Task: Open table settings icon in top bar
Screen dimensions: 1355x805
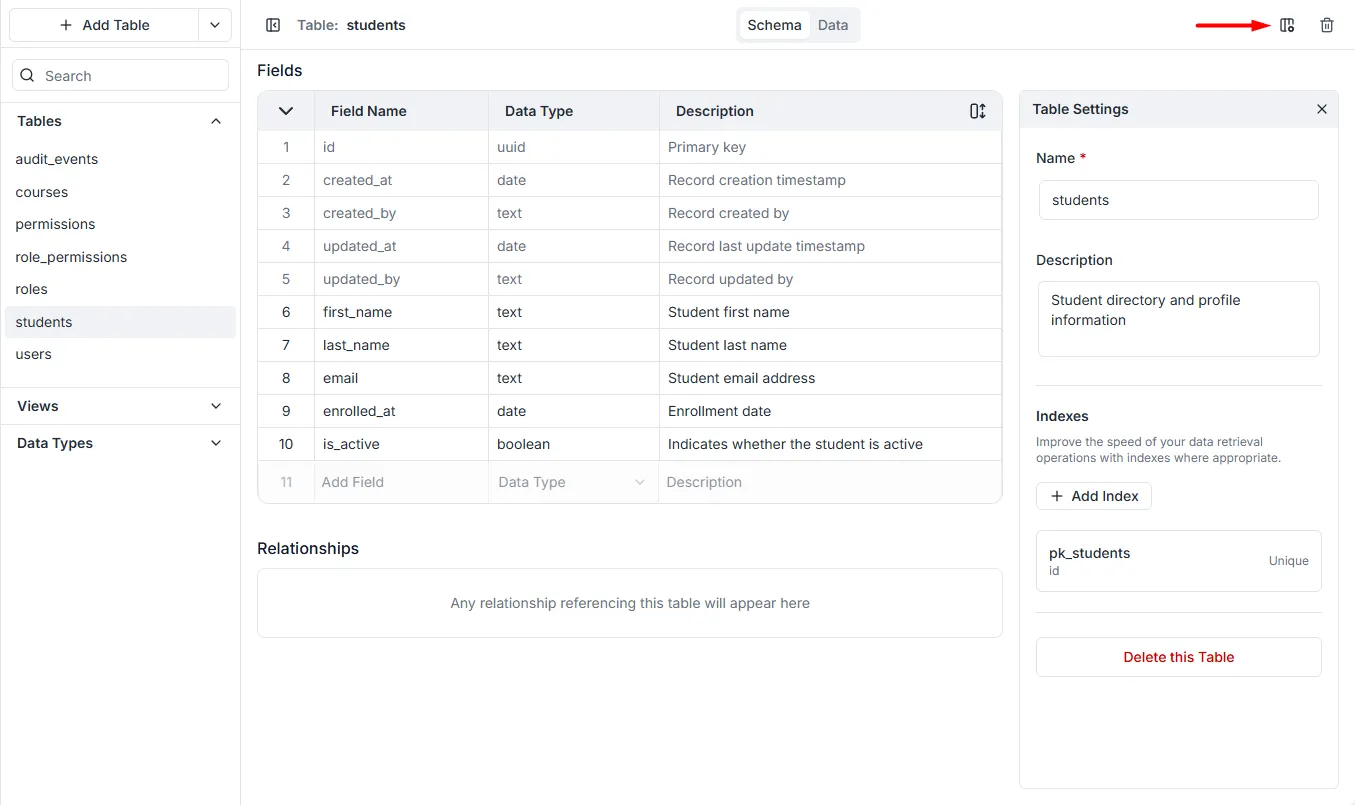Action: (1287, 25)
